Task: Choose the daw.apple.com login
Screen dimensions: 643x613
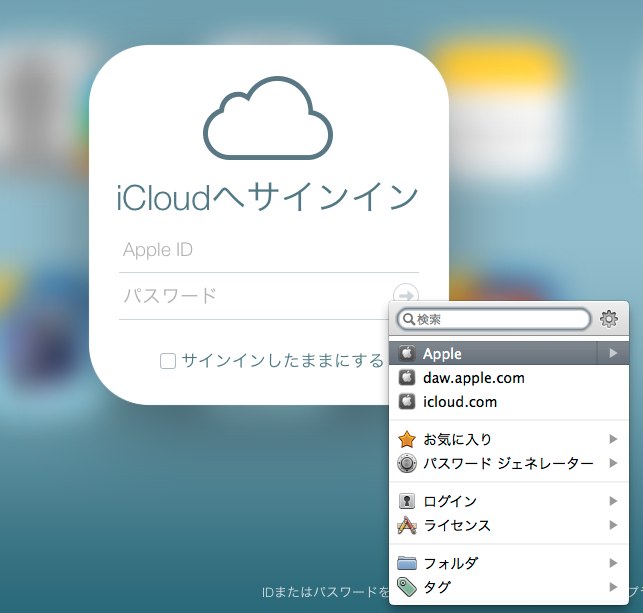Action: pyautogui.click(x=508, y=378)
